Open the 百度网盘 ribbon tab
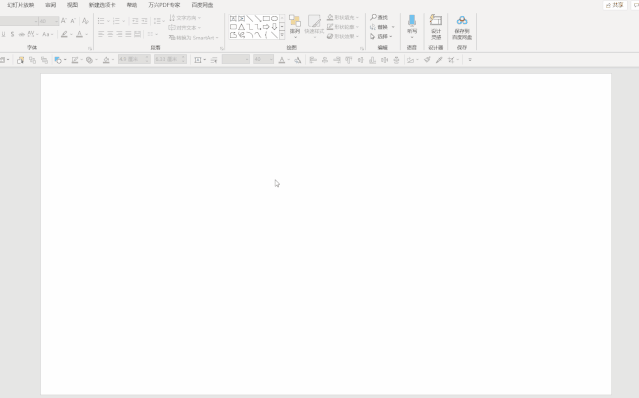This screenshot has width=639, height=398. pyautogui.click(x=202, y=5)
